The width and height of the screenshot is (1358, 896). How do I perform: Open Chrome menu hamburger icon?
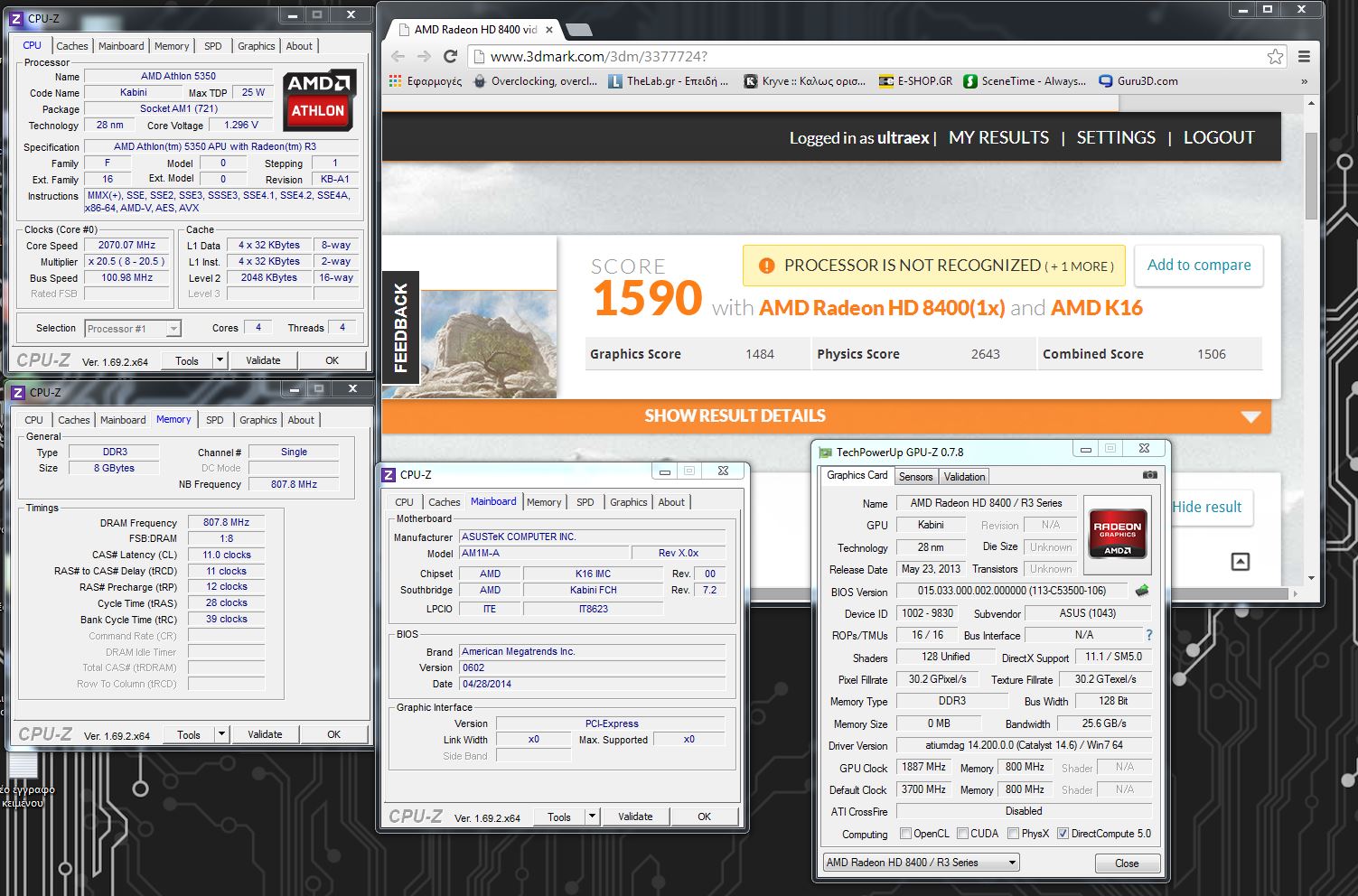tap(1304, 56)
